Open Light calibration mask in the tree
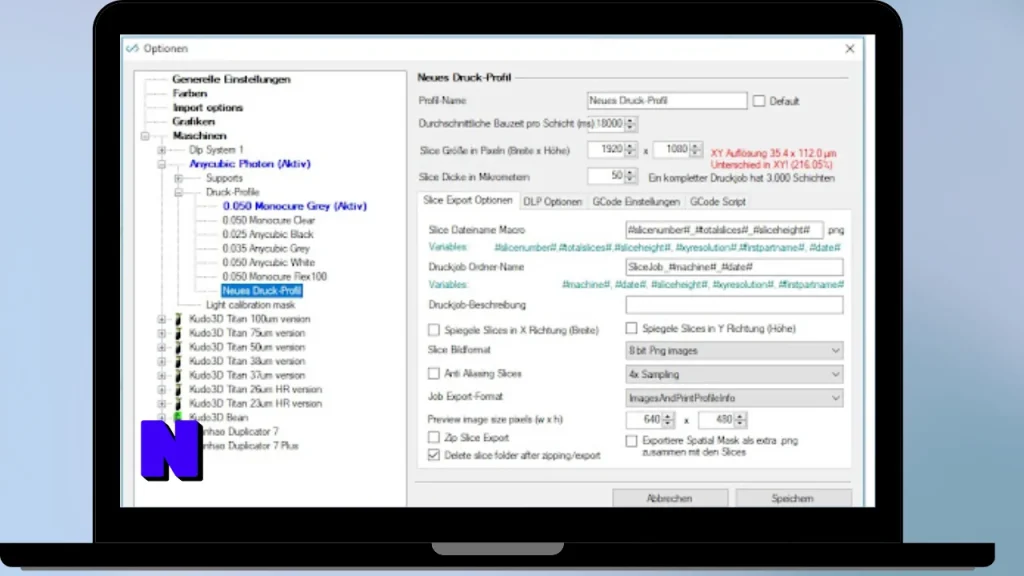Image resolution: width=1024 pixels, height=576 pixels. tap(250, 305)
